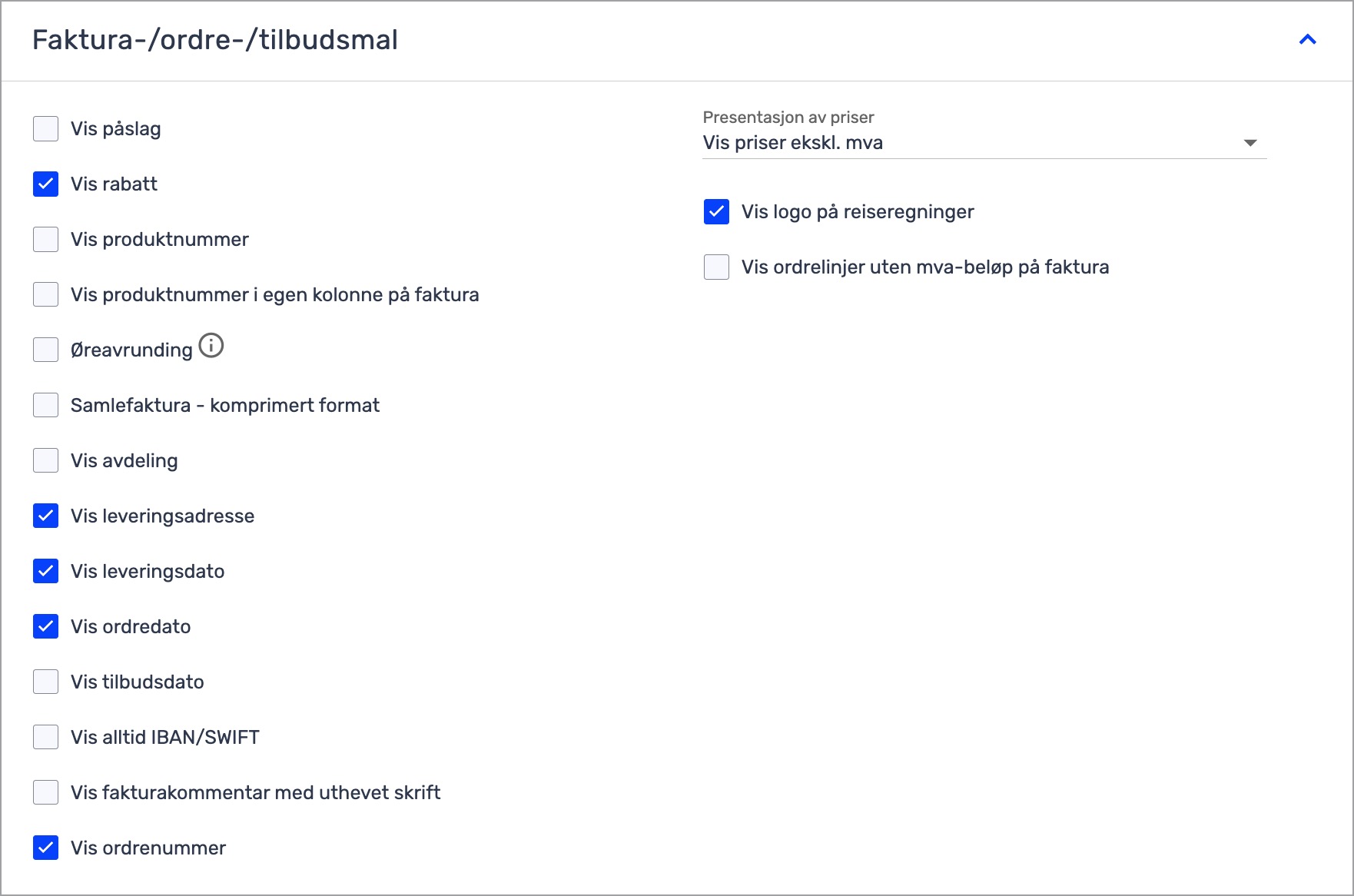Click the Øreavrunding info icon
This screenshot has width=1354, height=896.
coord(211,346)
